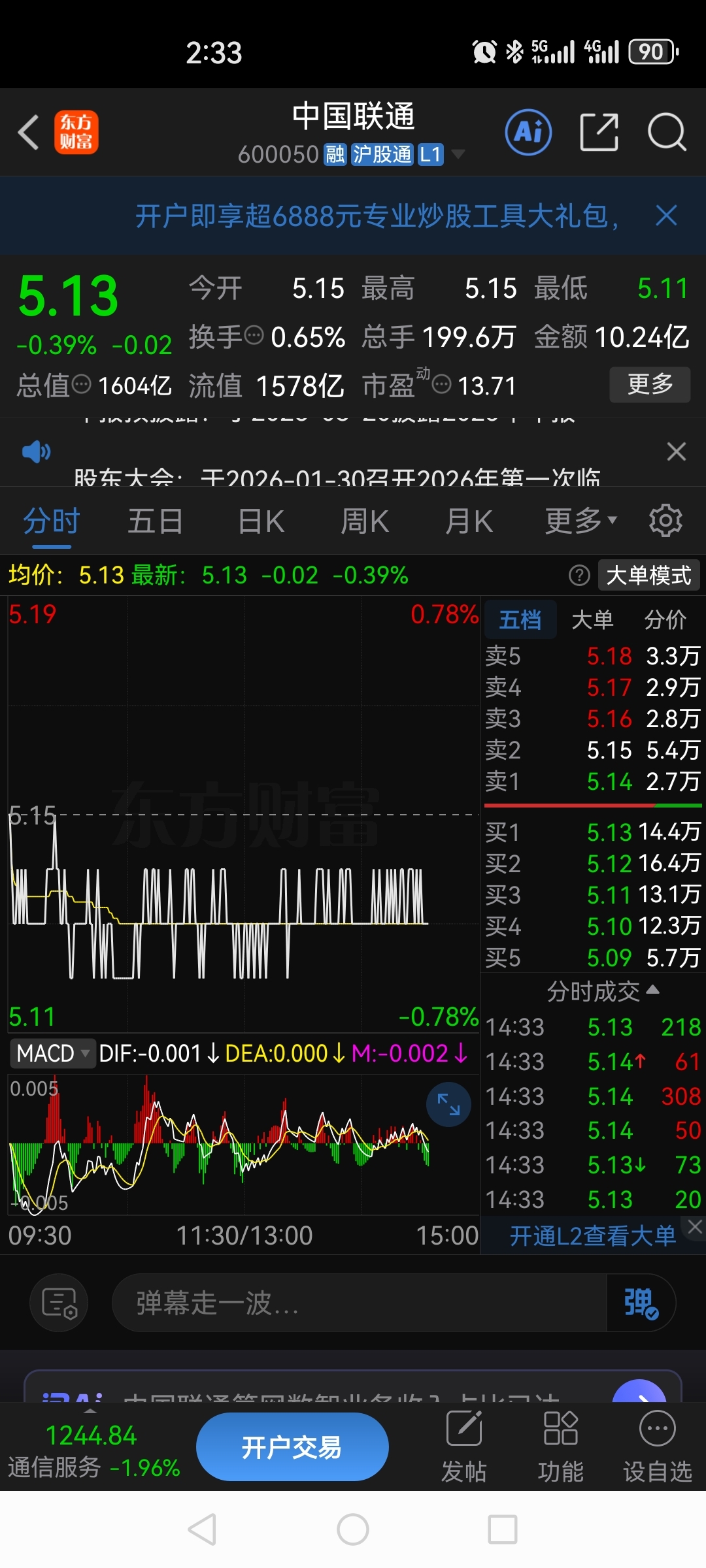Image resolution: width=706 pixels, height=1568 pixels.
Task: Close the 开通L2查看大单 prompt
Action: pyautogui.click(x=695, y=1227)
